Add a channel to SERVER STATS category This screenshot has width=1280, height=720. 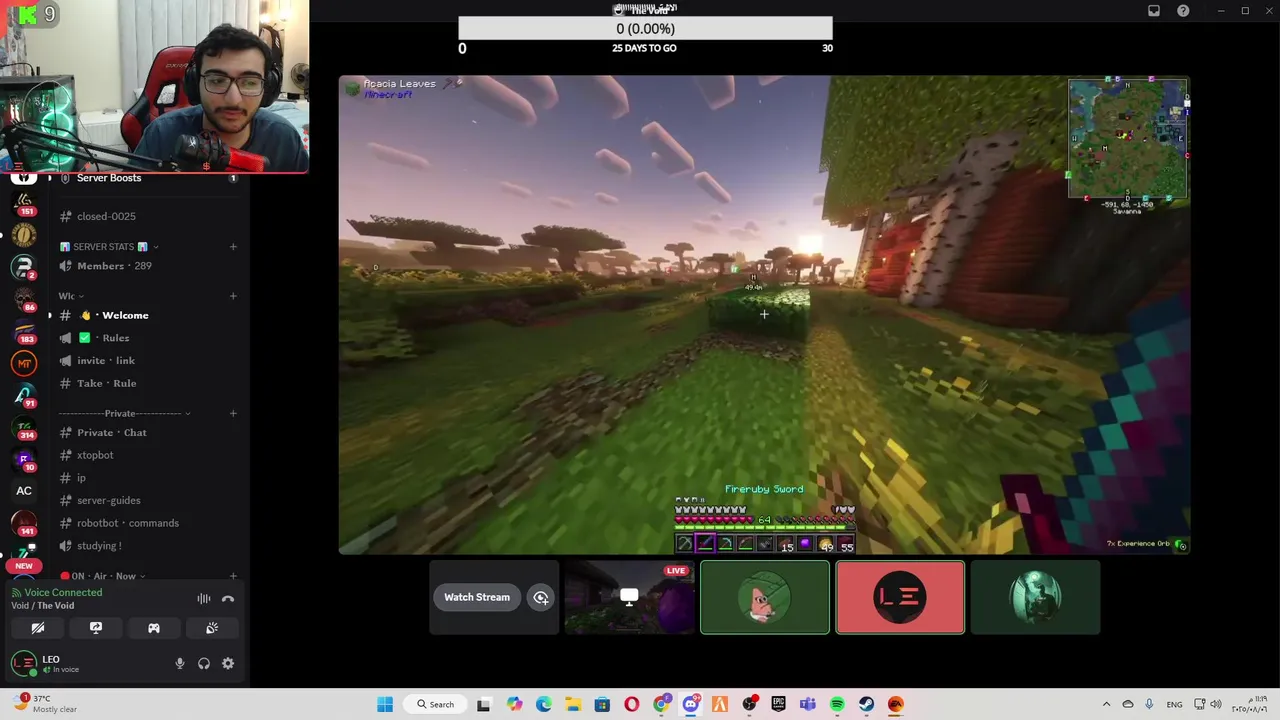pos(233,246)
